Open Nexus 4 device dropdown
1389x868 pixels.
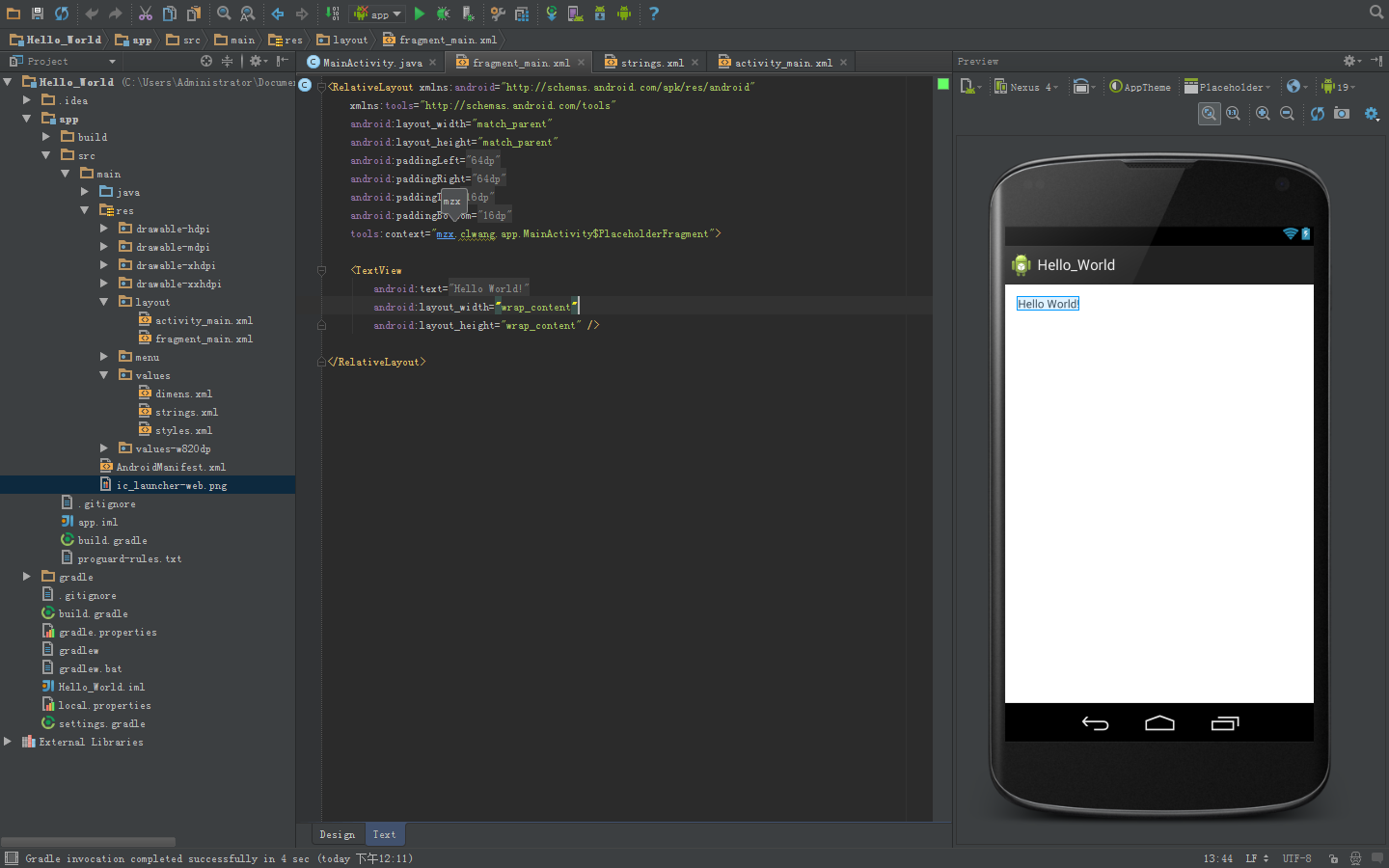(1026, 87)
